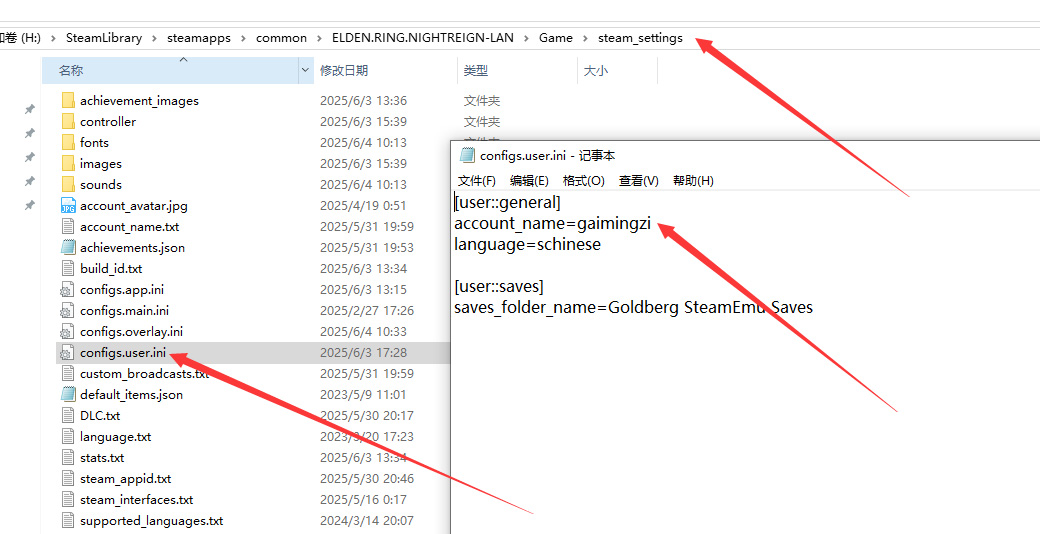Image resolution: width=1040 pixels, height=534 pixels.
Task: Click the configs.app.ini file icon
Action: coord(68,289)
